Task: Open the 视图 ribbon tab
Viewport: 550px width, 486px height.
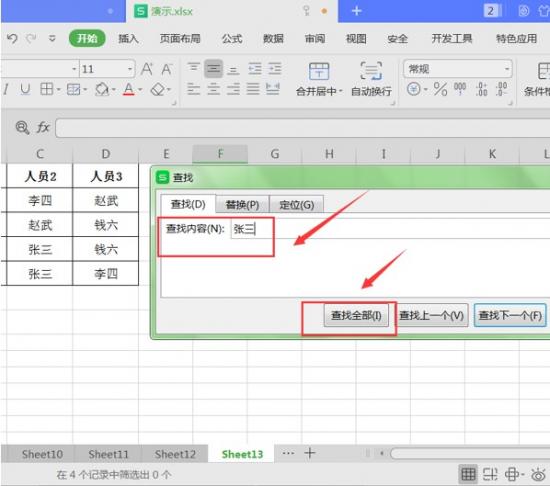Action: [x=356, y=38]
